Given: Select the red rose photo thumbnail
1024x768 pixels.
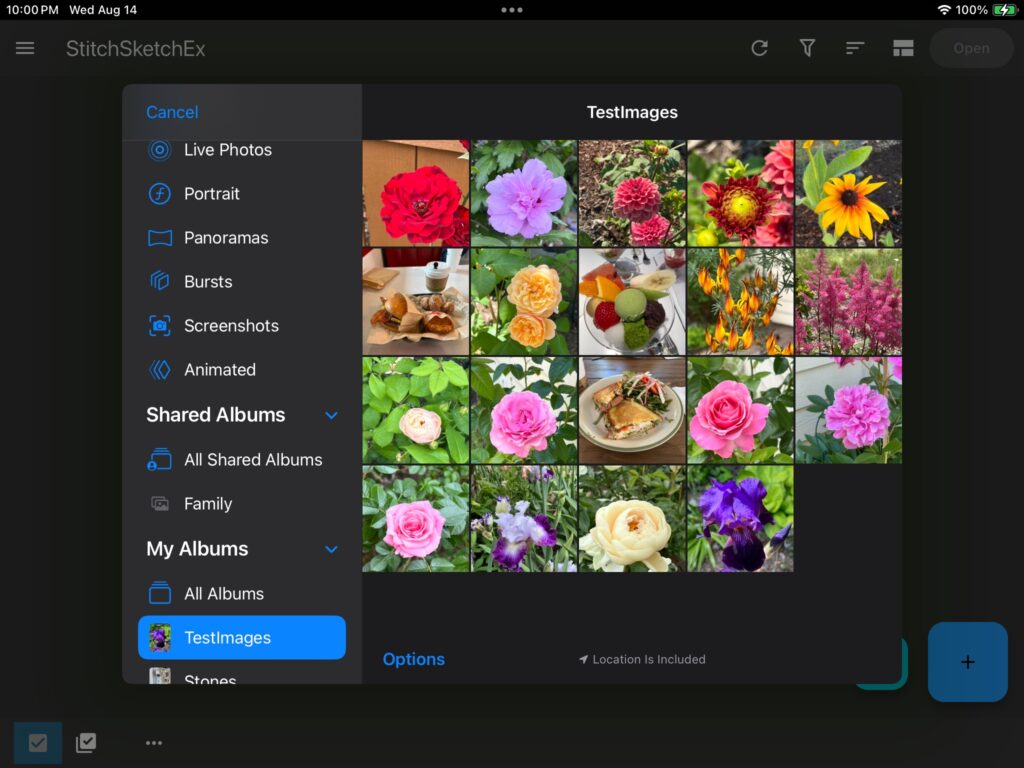Looking at the screenshot, I should tap(415, 193).
